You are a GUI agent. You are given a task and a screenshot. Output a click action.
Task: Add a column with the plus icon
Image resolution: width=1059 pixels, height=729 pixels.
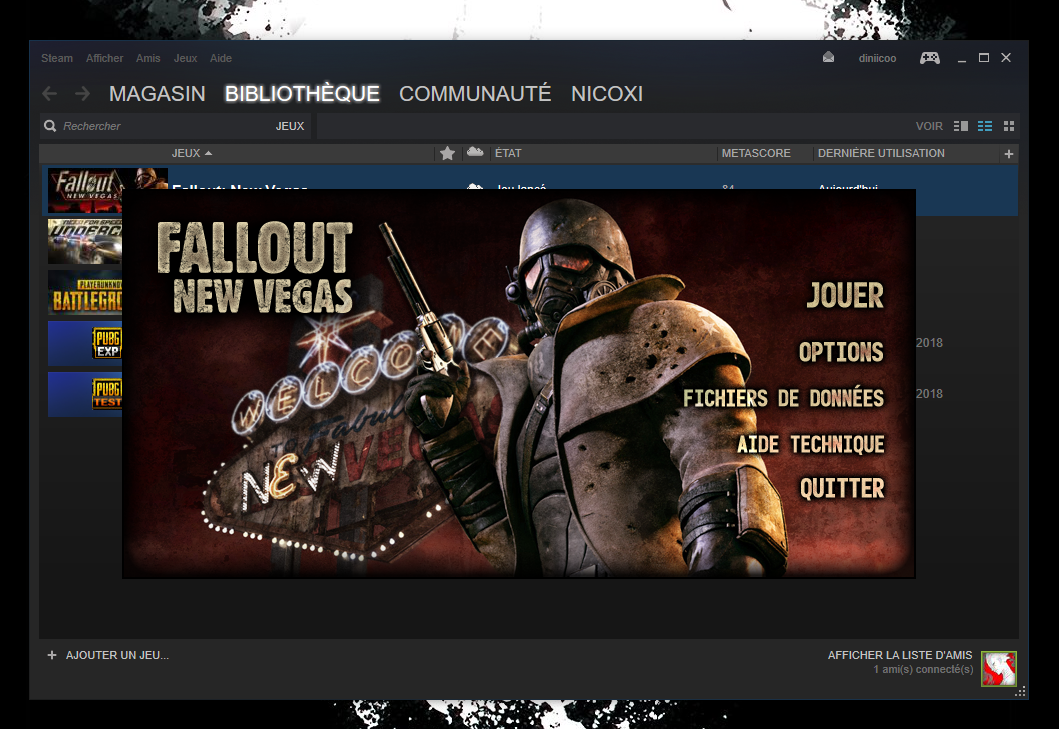point(1008,154)
